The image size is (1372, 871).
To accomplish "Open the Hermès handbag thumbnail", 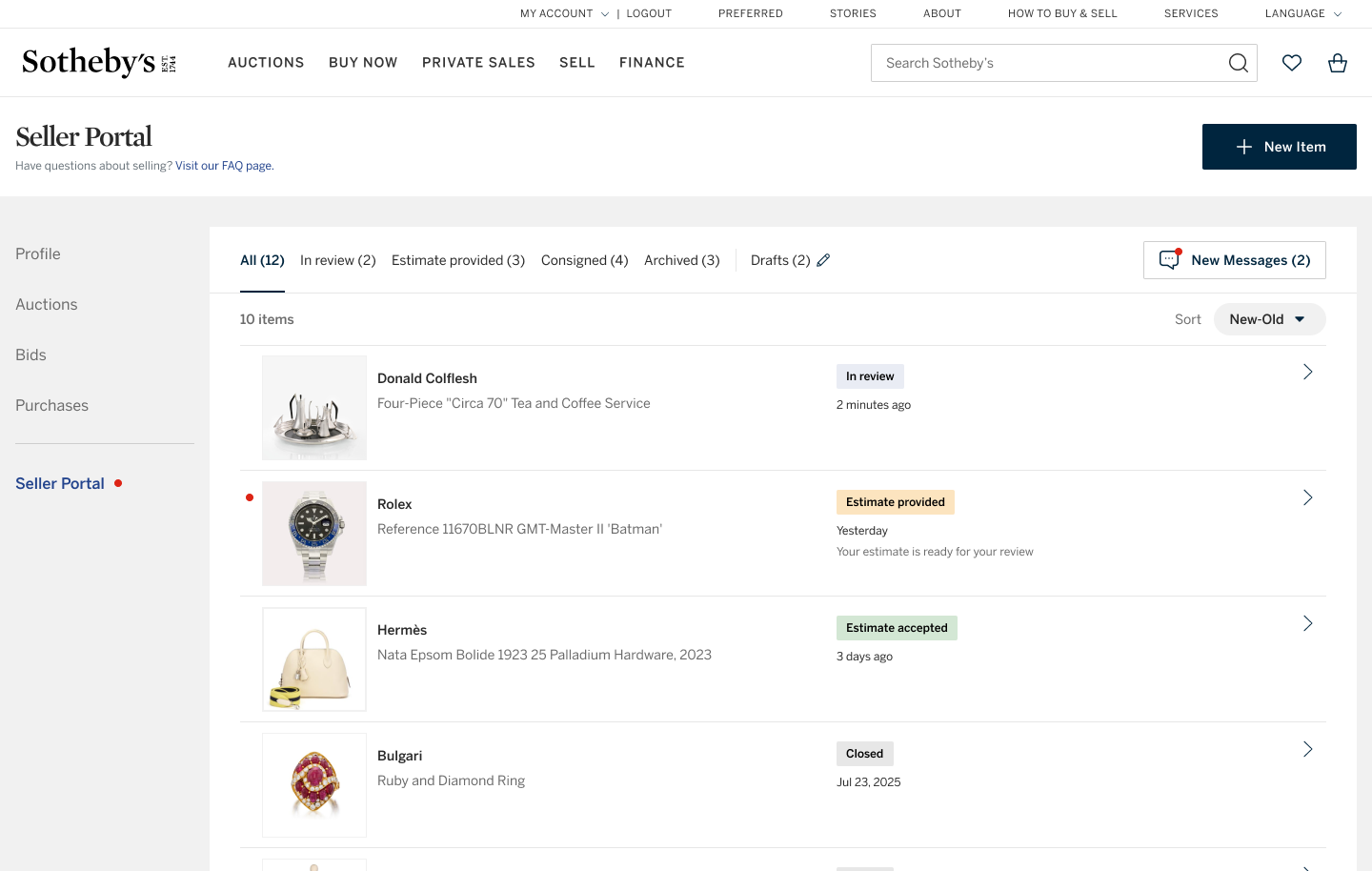I will pos(314,659).
